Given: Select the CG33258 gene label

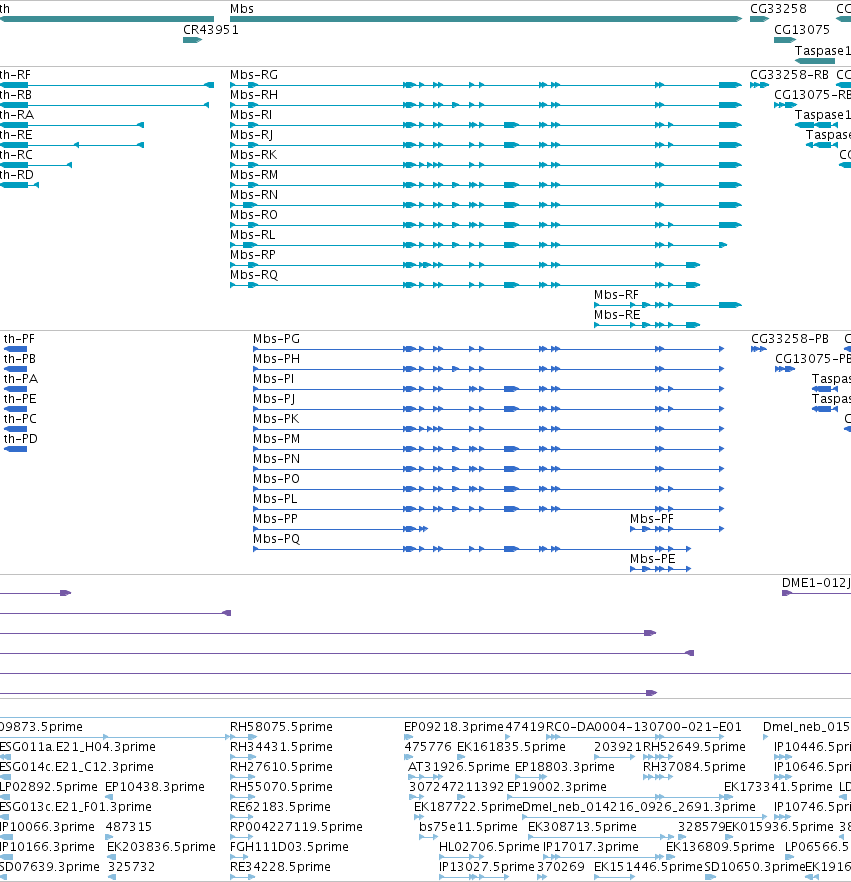Looking at the screenshot, I should point(778,9).
